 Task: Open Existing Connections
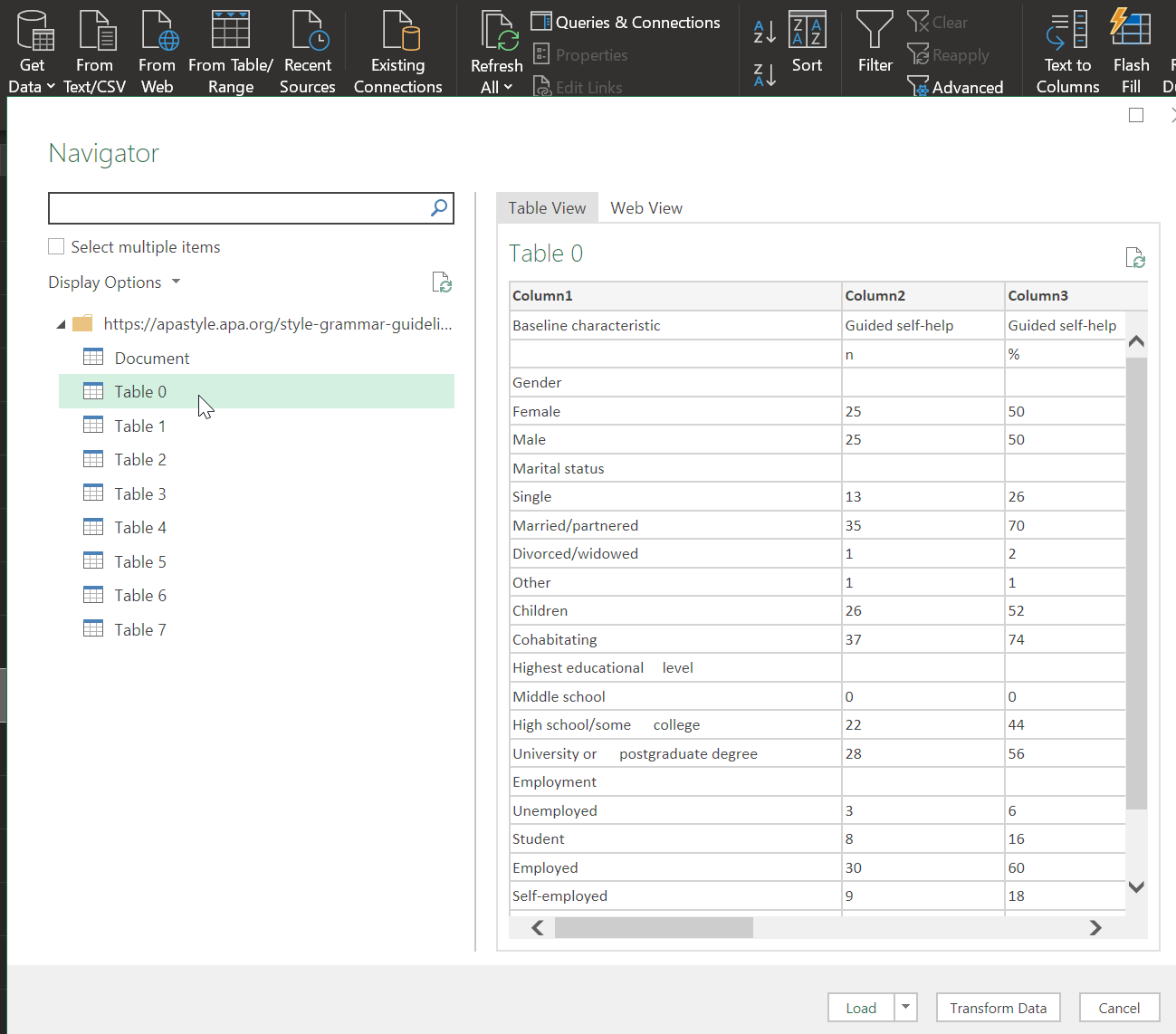(397, 50)
